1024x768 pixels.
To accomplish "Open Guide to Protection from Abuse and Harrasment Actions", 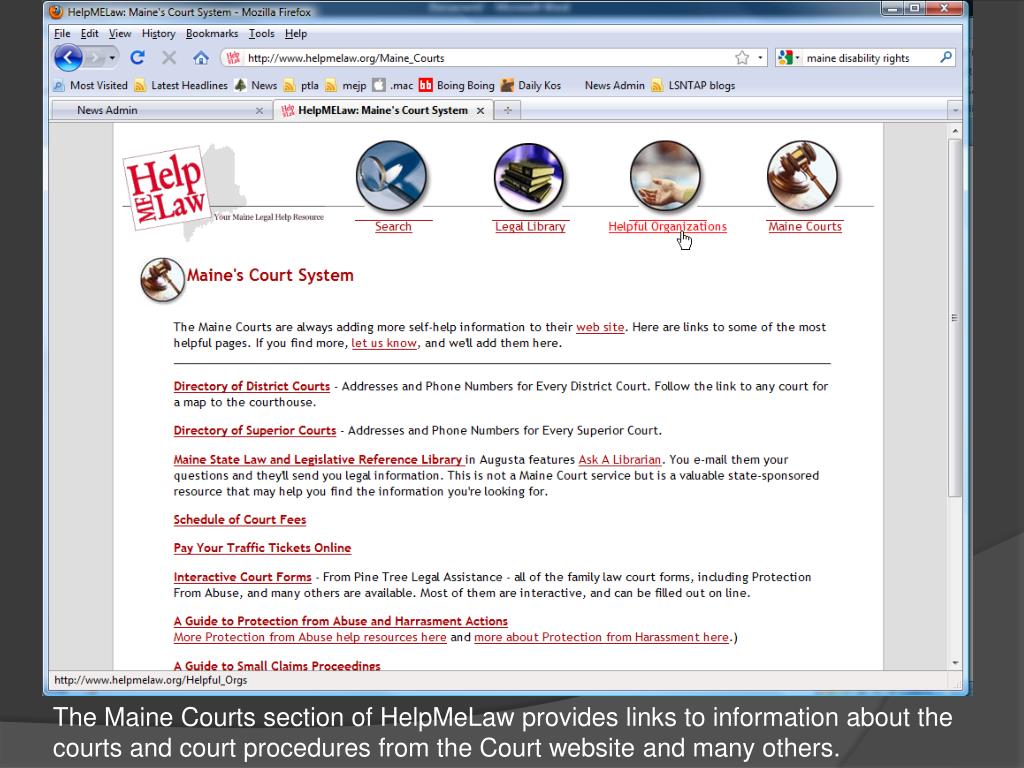I will [x=340, y=621].
